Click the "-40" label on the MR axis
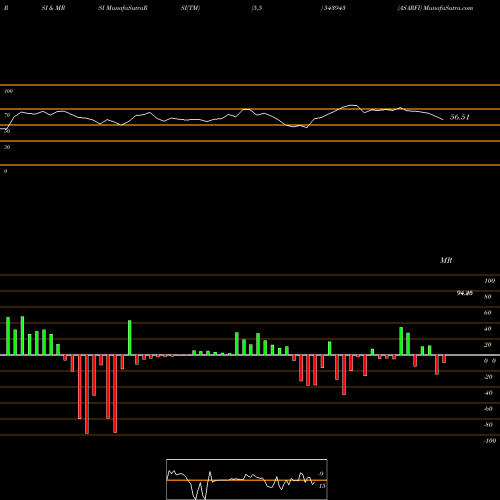500x500 pixels. point(488,393)
